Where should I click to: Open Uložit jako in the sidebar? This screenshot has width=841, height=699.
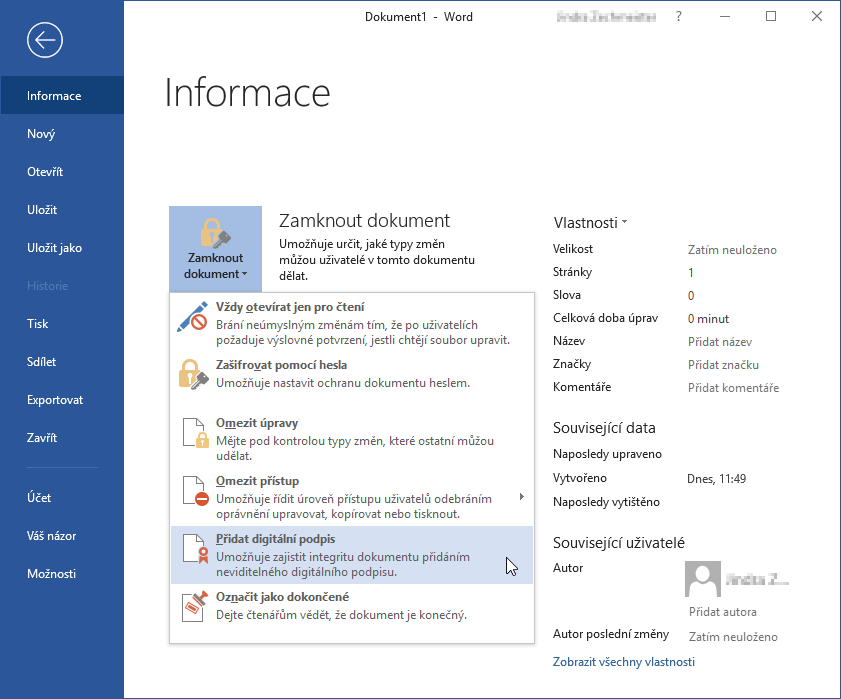[x=62, y=248]
